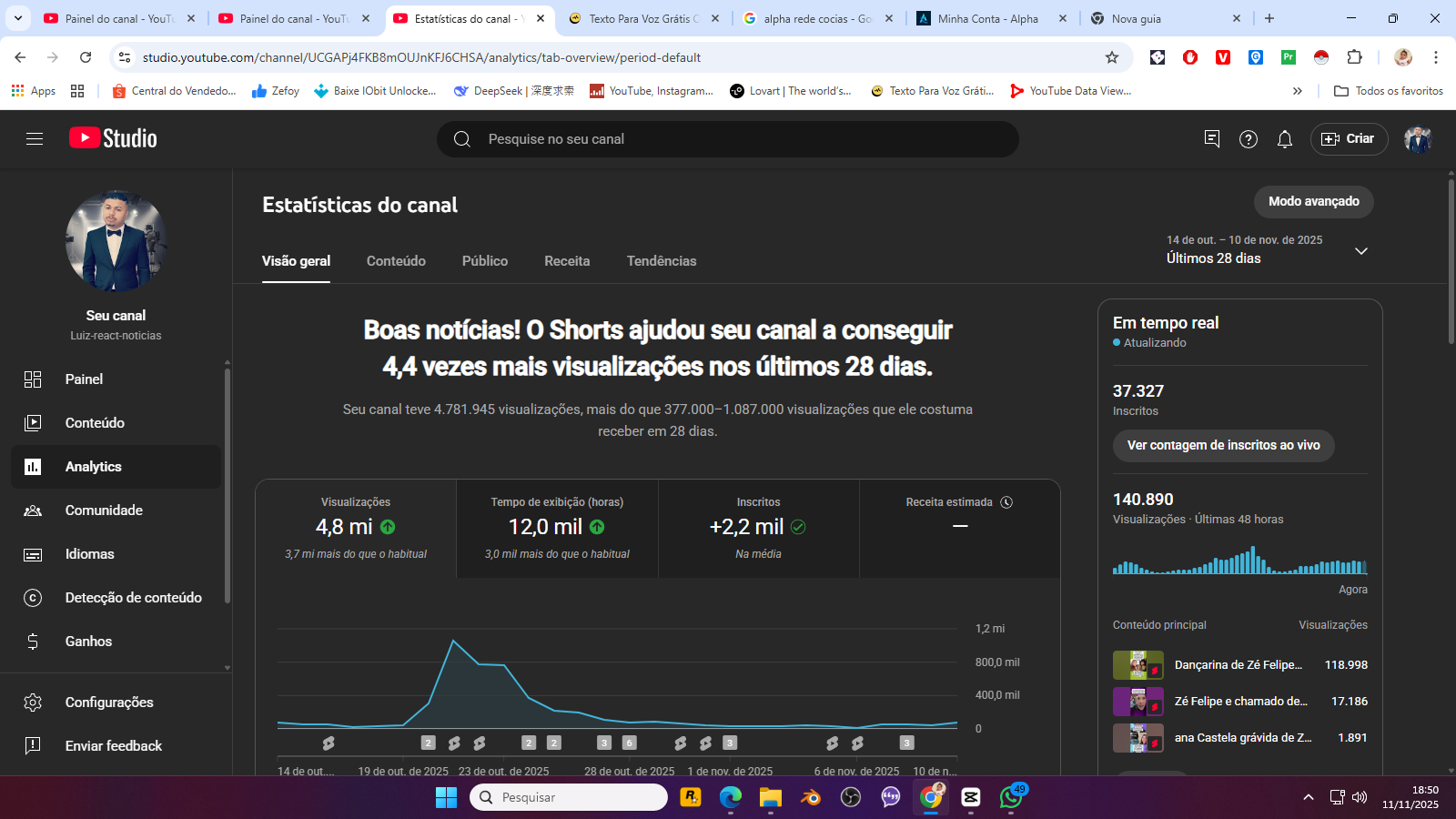Image resolution: width=1456 pixels, height=819 pixels.
Task: Select the Inscritos metric card
Action: [758, 529]
